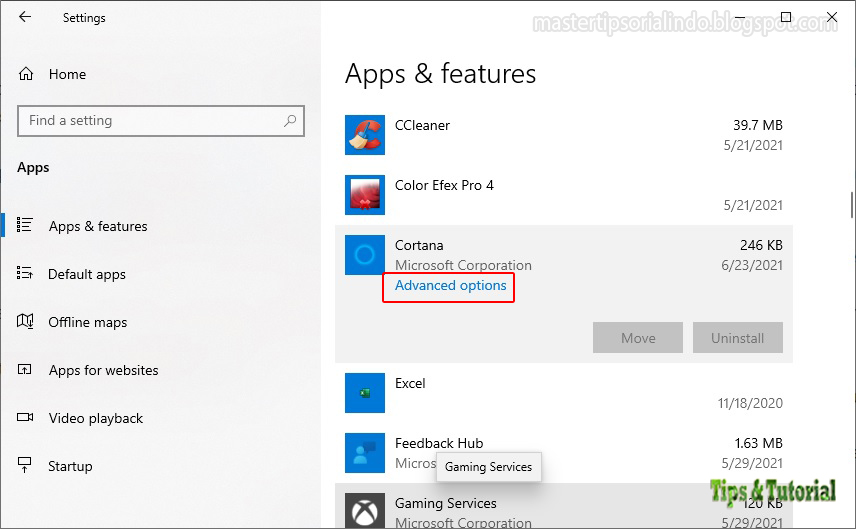This screenshot has height=529, width=856.
Task: Go to Offline maps
Action: (x=87, y=322)
